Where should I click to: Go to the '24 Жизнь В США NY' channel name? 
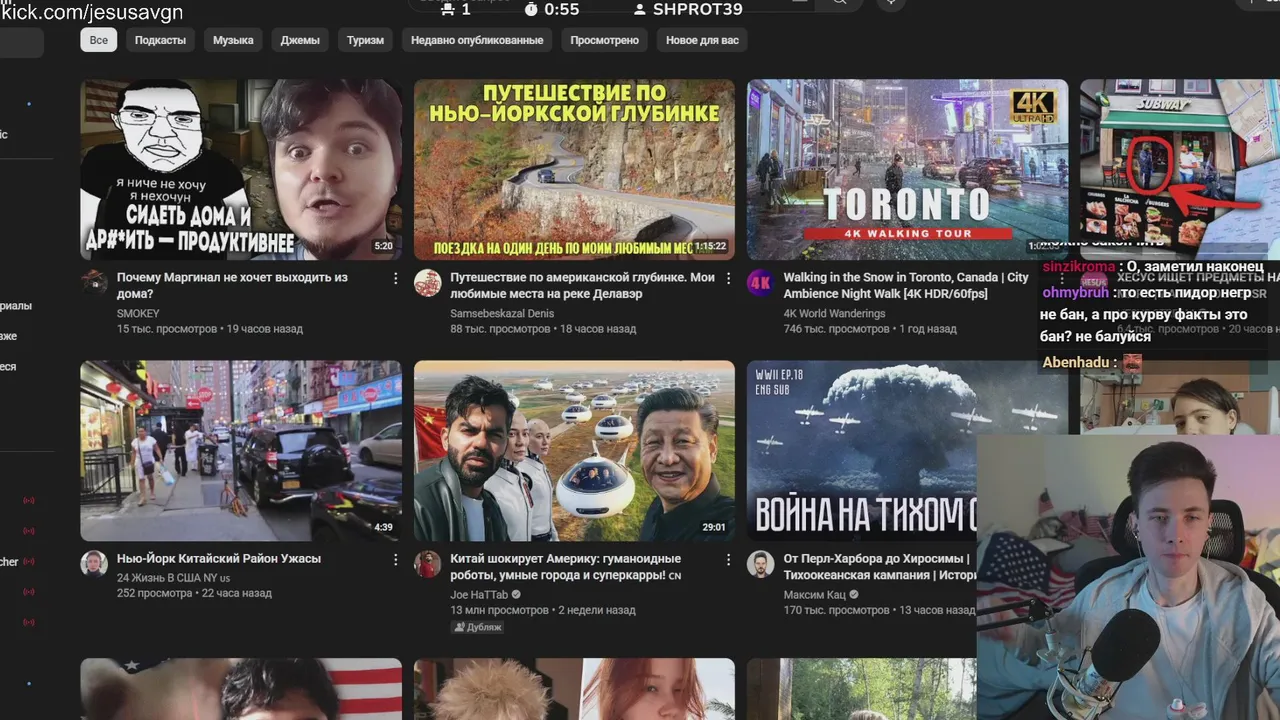point(173,578)
